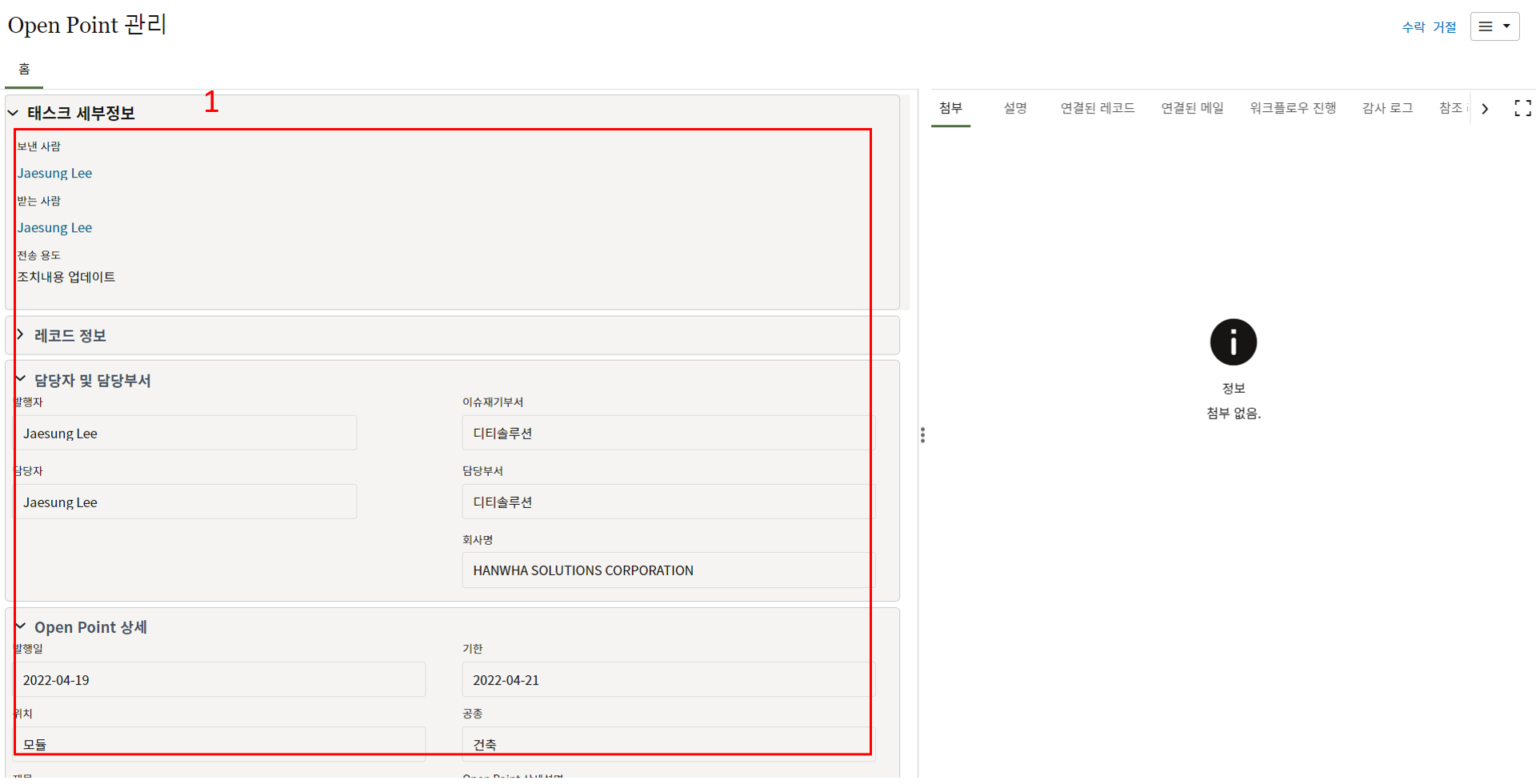The image size is (1536, 784).
Task: Expand the 레코드 정보 section
Action: tap(21, 334)
